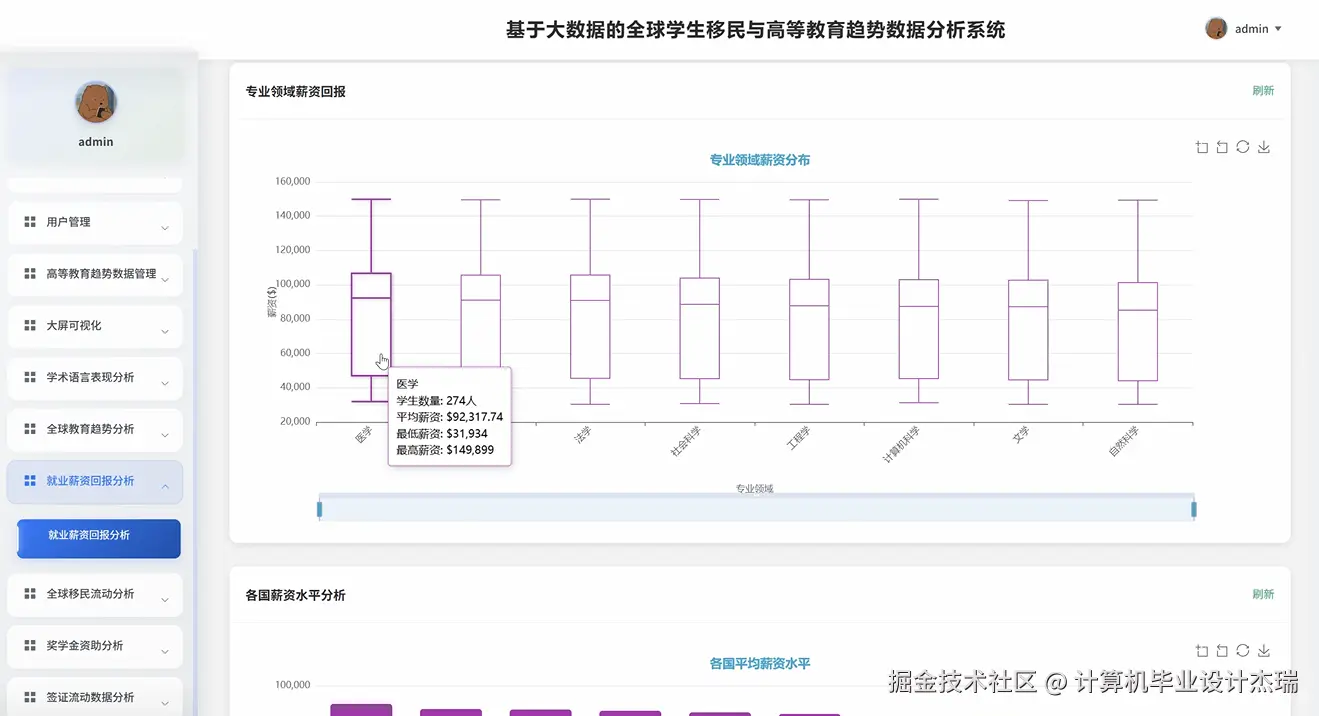Click the zoom reset-back icon in 各国平均薪资水平 toolbar
Viewport: 1319px width, 716px height.
(x=1222, y=651)
